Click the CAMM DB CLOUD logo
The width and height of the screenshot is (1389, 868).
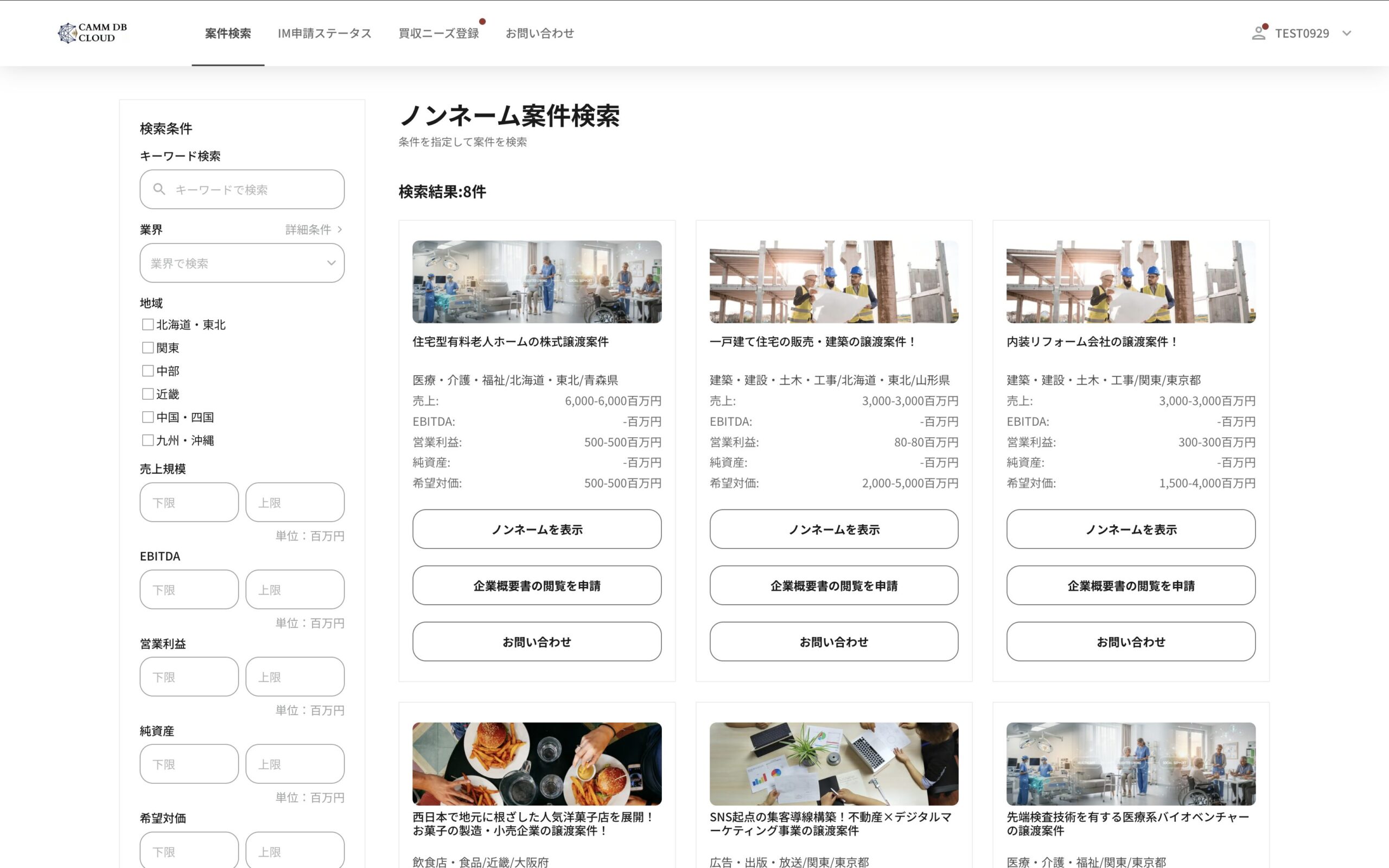point(92,33)
